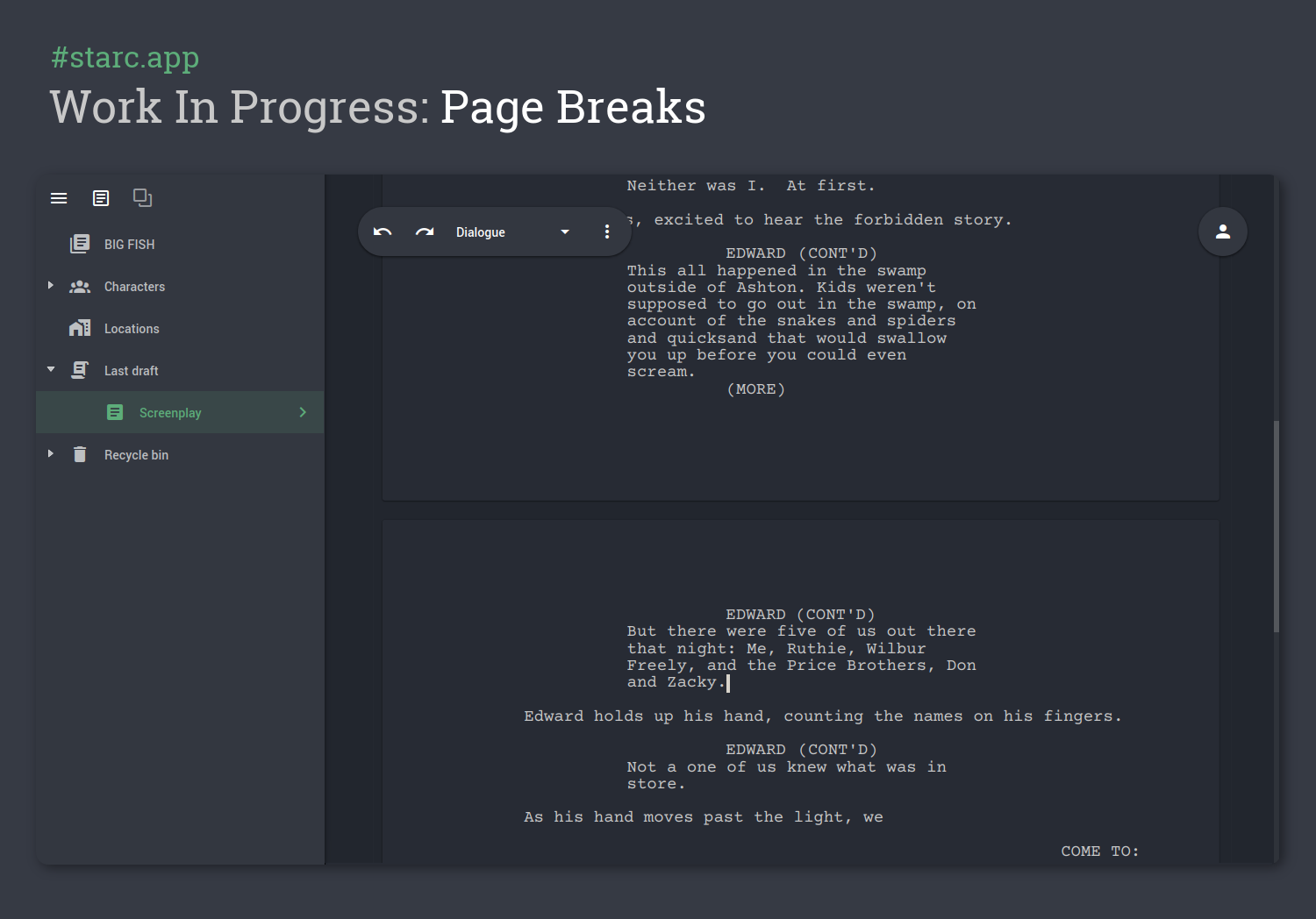Open the Screenplay document

[x=180, y=412]
